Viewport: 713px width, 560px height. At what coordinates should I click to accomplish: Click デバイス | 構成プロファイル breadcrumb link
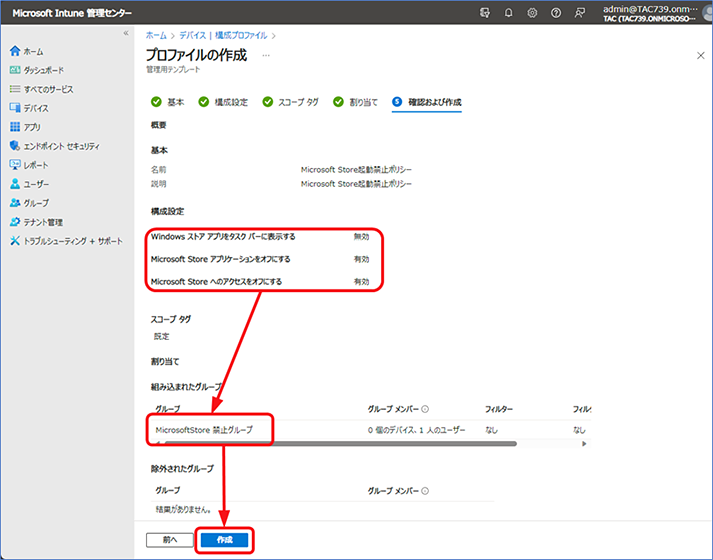223,35
